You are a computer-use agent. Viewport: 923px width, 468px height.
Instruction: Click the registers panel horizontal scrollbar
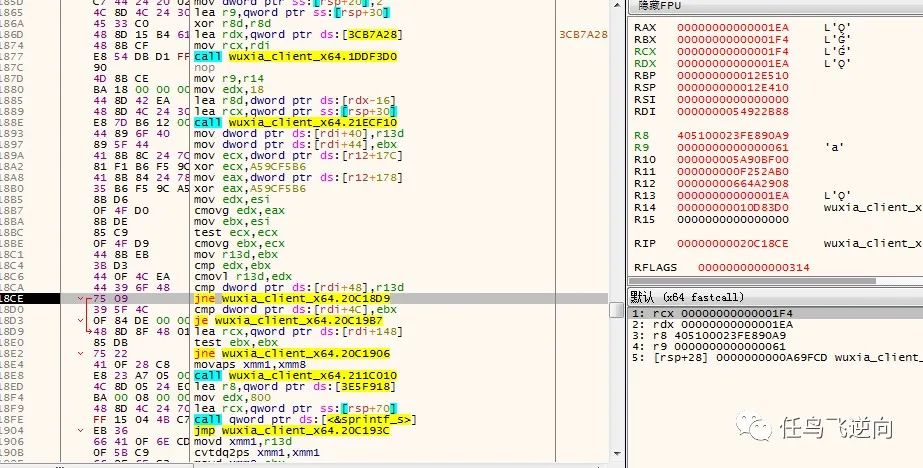click(752, 281)
